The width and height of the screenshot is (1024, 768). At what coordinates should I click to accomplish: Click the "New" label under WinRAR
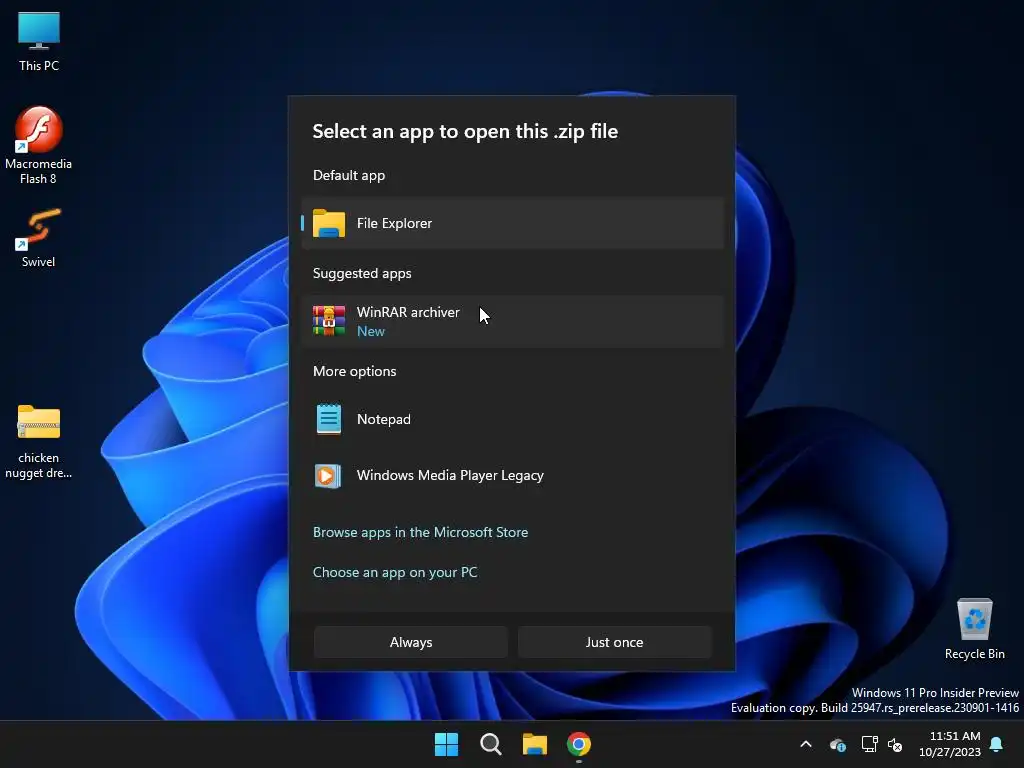371,331
